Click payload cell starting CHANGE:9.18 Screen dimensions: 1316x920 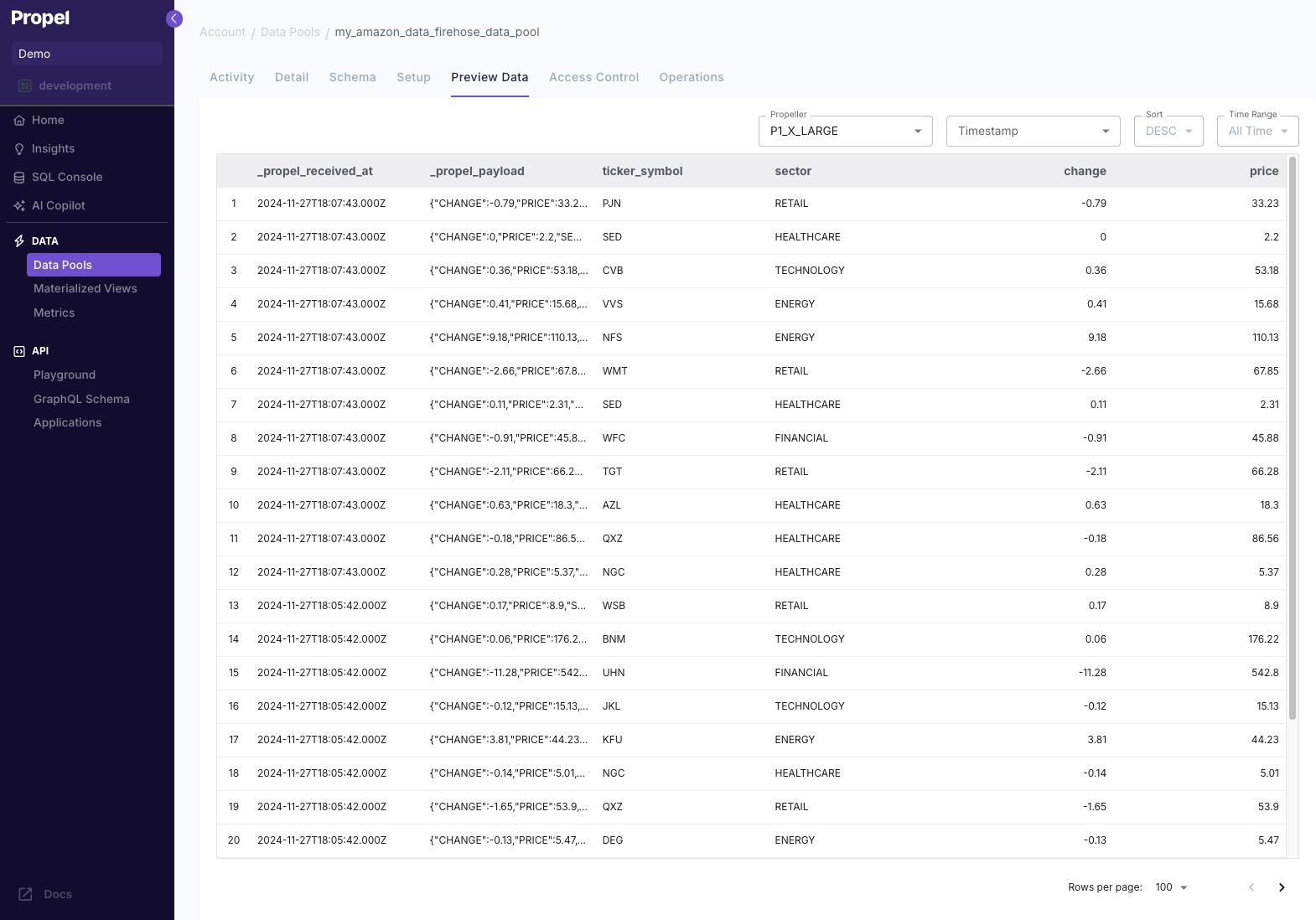coord(509,338)
